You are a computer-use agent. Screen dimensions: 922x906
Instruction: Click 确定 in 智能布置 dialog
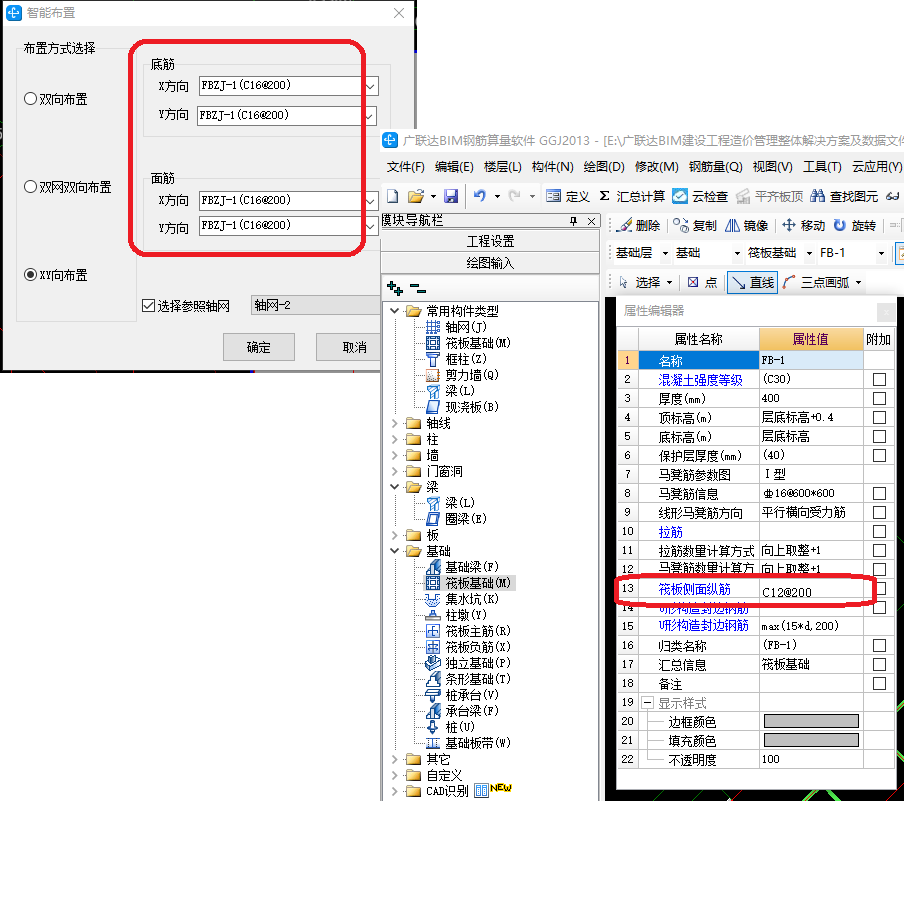coord(259,347)
